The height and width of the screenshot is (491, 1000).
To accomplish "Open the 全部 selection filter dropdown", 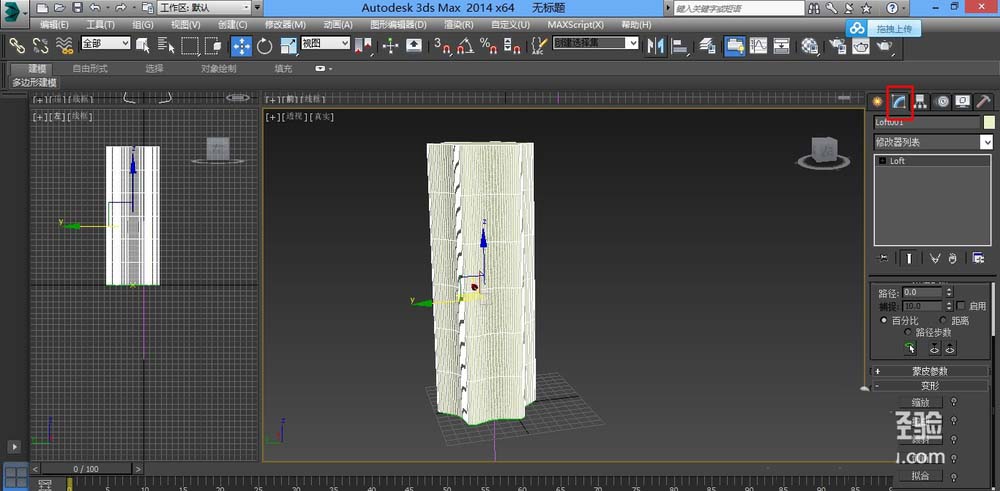I will pos(105,44).
